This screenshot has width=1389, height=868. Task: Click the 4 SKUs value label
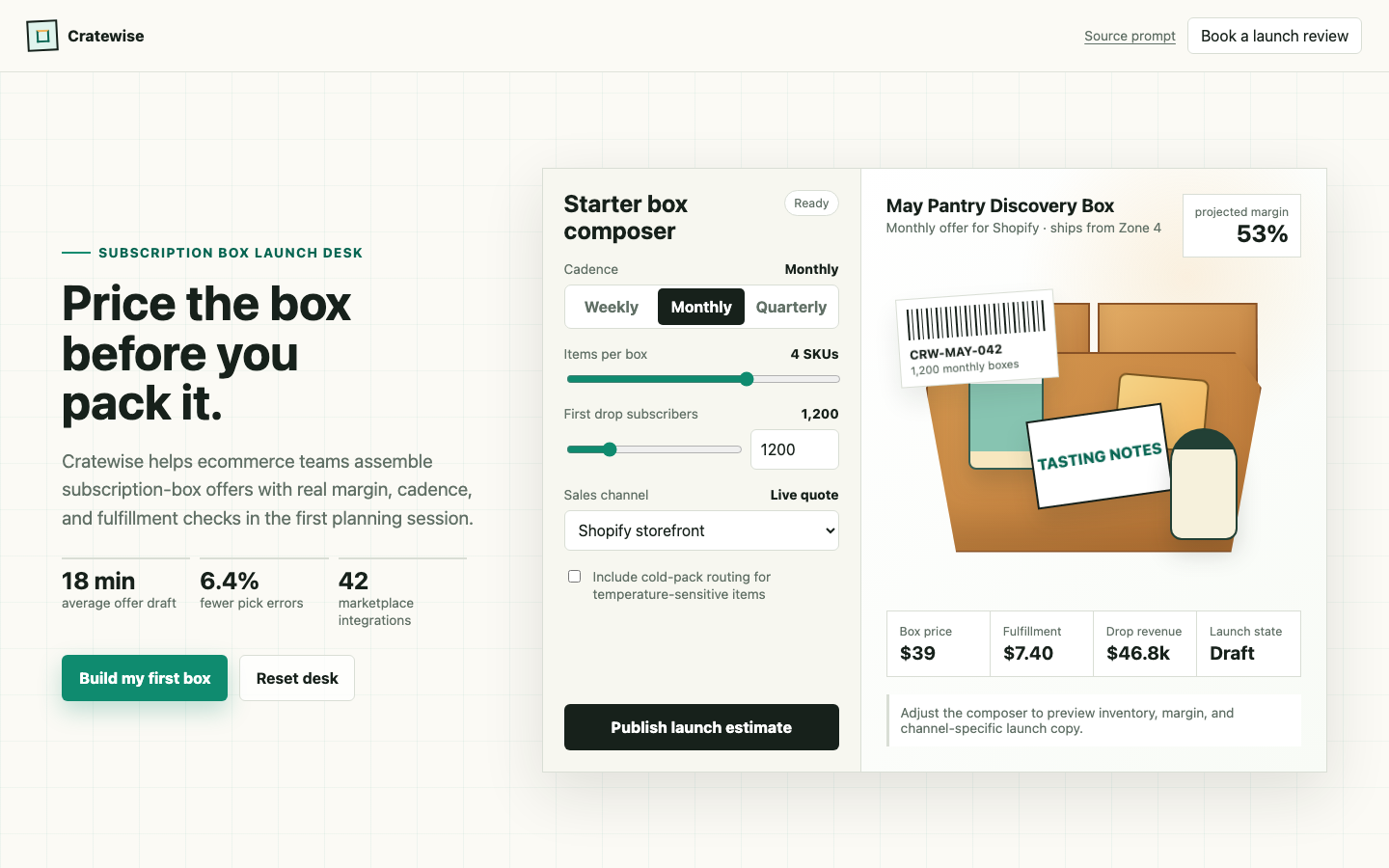814,354
